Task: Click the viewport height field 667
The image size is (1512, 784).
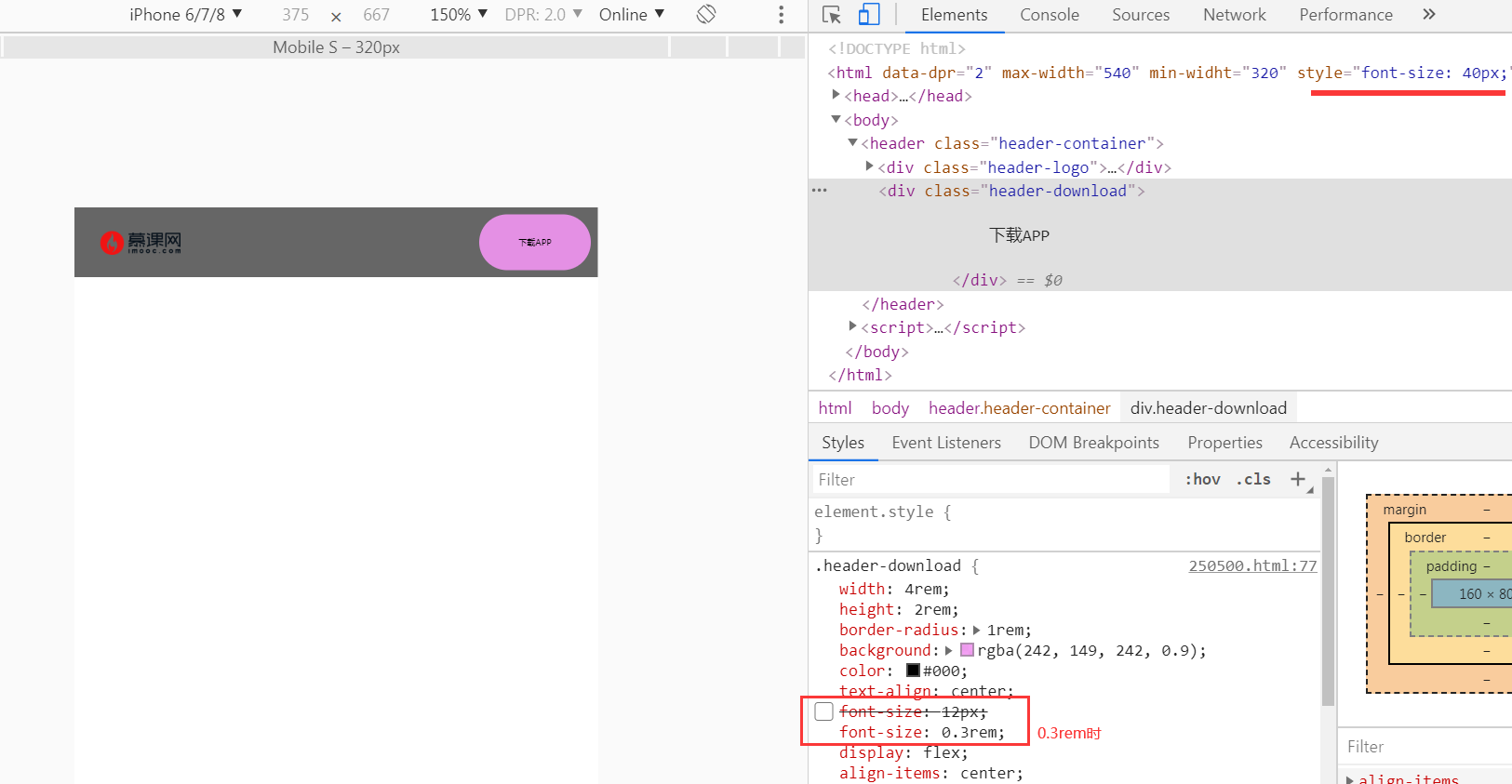Action: (376, 15)
